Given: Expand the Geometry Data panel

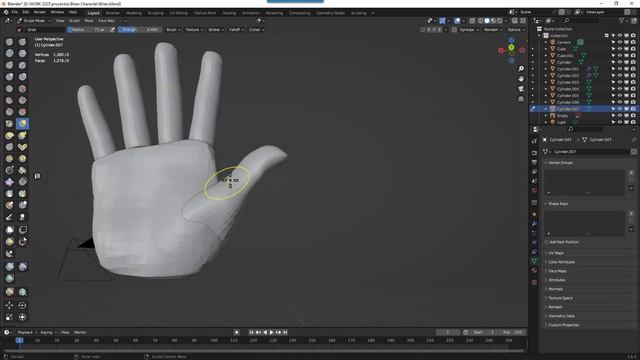Looking at the screenshot, I should point(561,316).
